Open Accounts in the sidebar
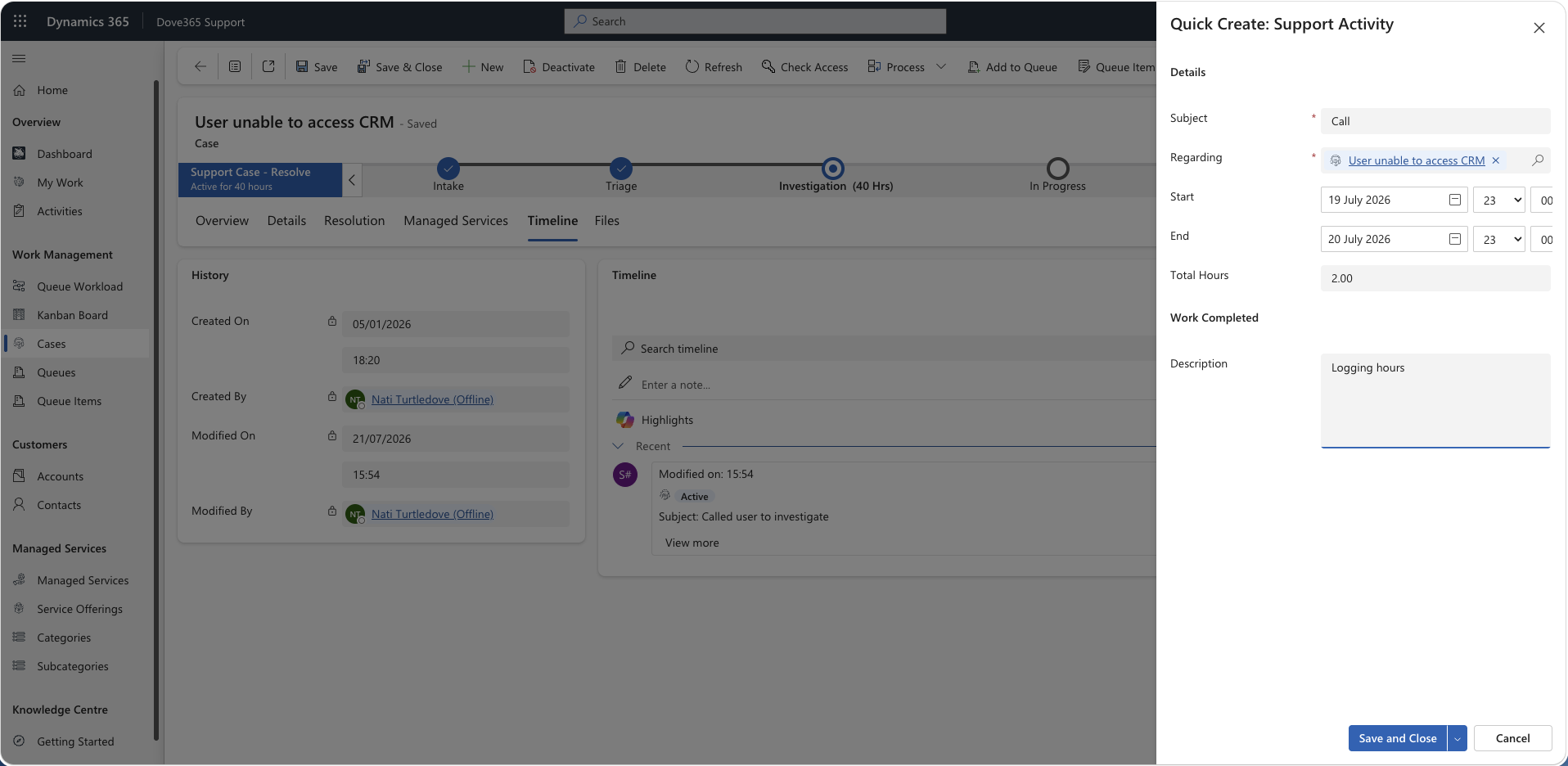Image resolution: width=1568 pixels, height=766 pixels. pyautogui.click(x=77, y=476)
